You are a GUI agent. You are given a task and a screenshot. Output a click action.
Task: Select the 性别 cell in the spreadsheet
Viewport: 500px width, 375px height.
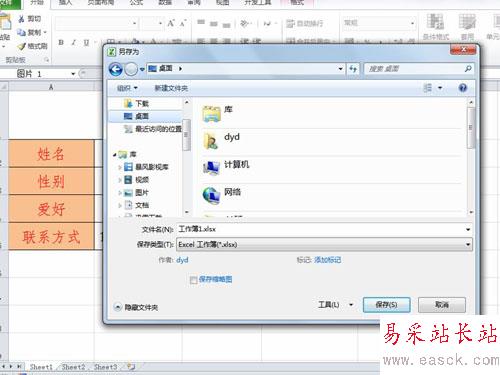[51, 181]
